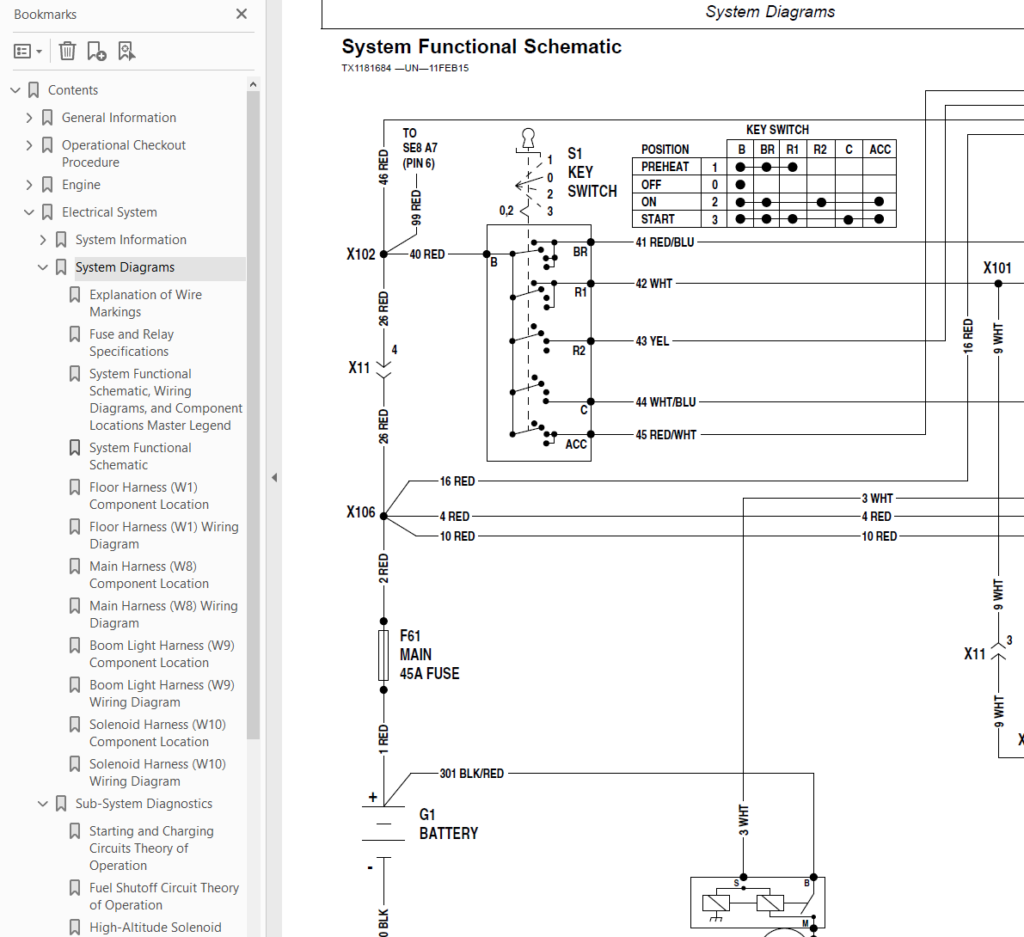Open Solenoid Harness (W10) Wiring Diagram
The width and height of the screenshot is (1024, 937).
click(157, 772)
